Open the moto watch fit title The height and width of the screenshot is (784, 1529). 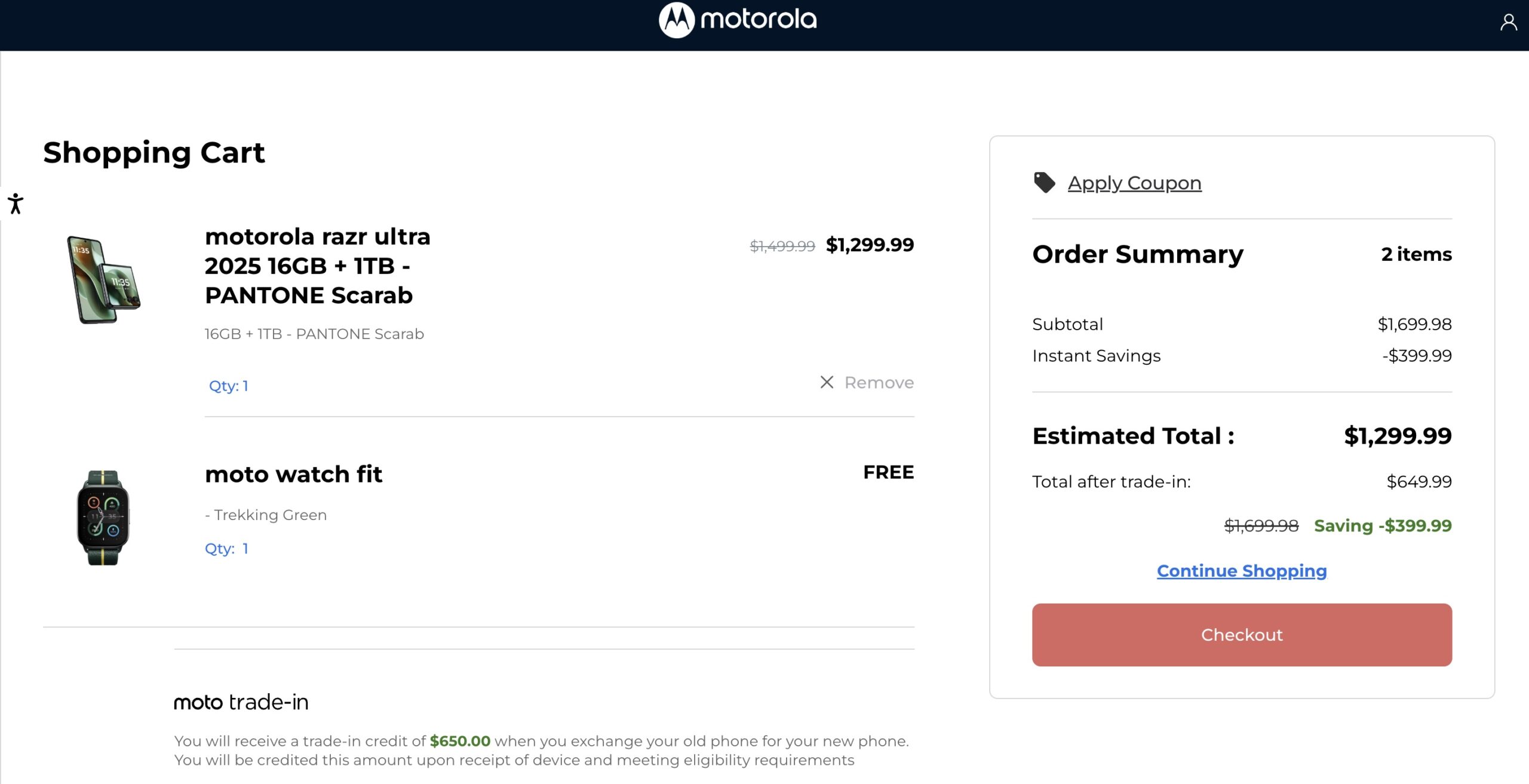[293, 474]
